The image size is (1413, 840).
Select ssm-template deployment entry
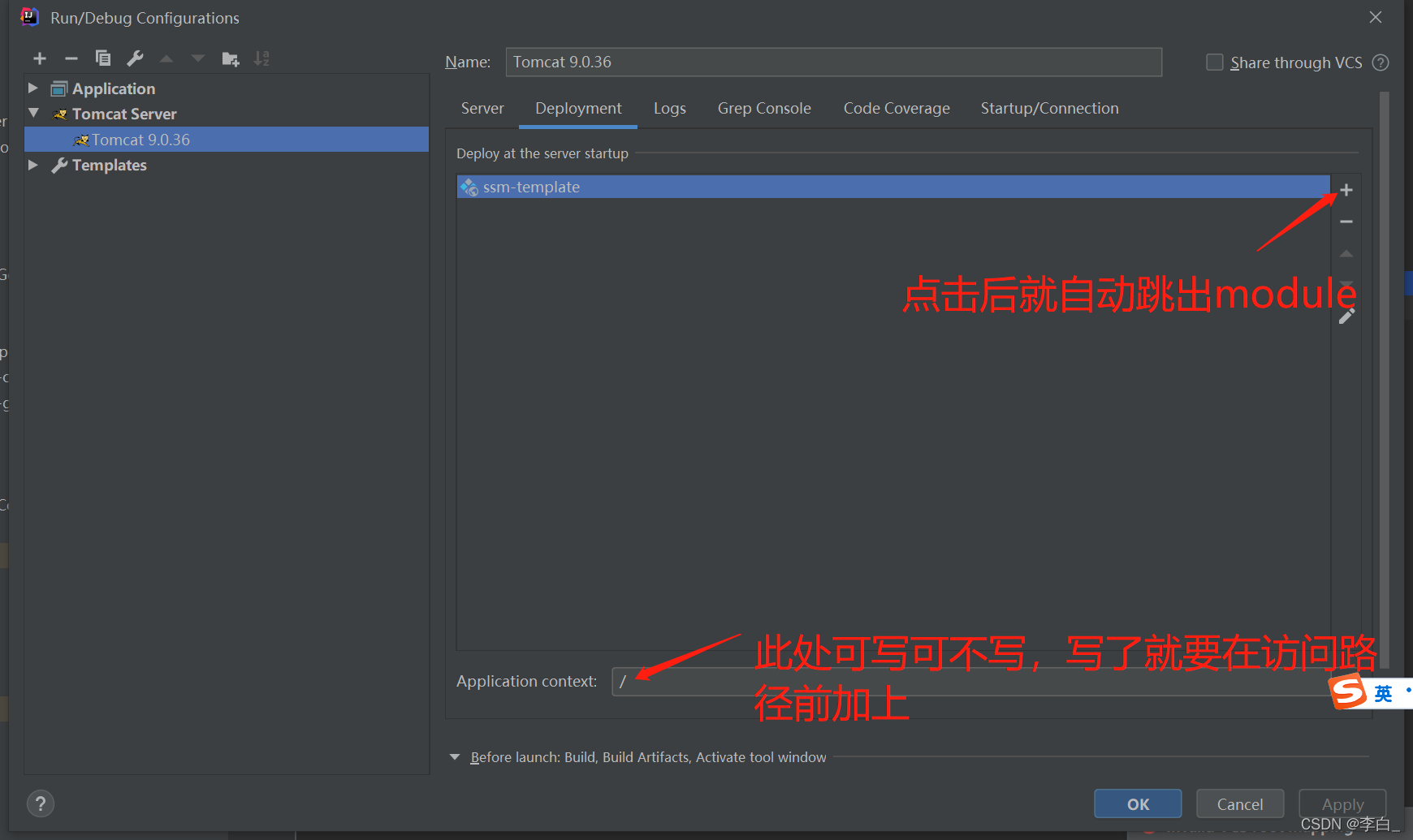coord(893,187)
